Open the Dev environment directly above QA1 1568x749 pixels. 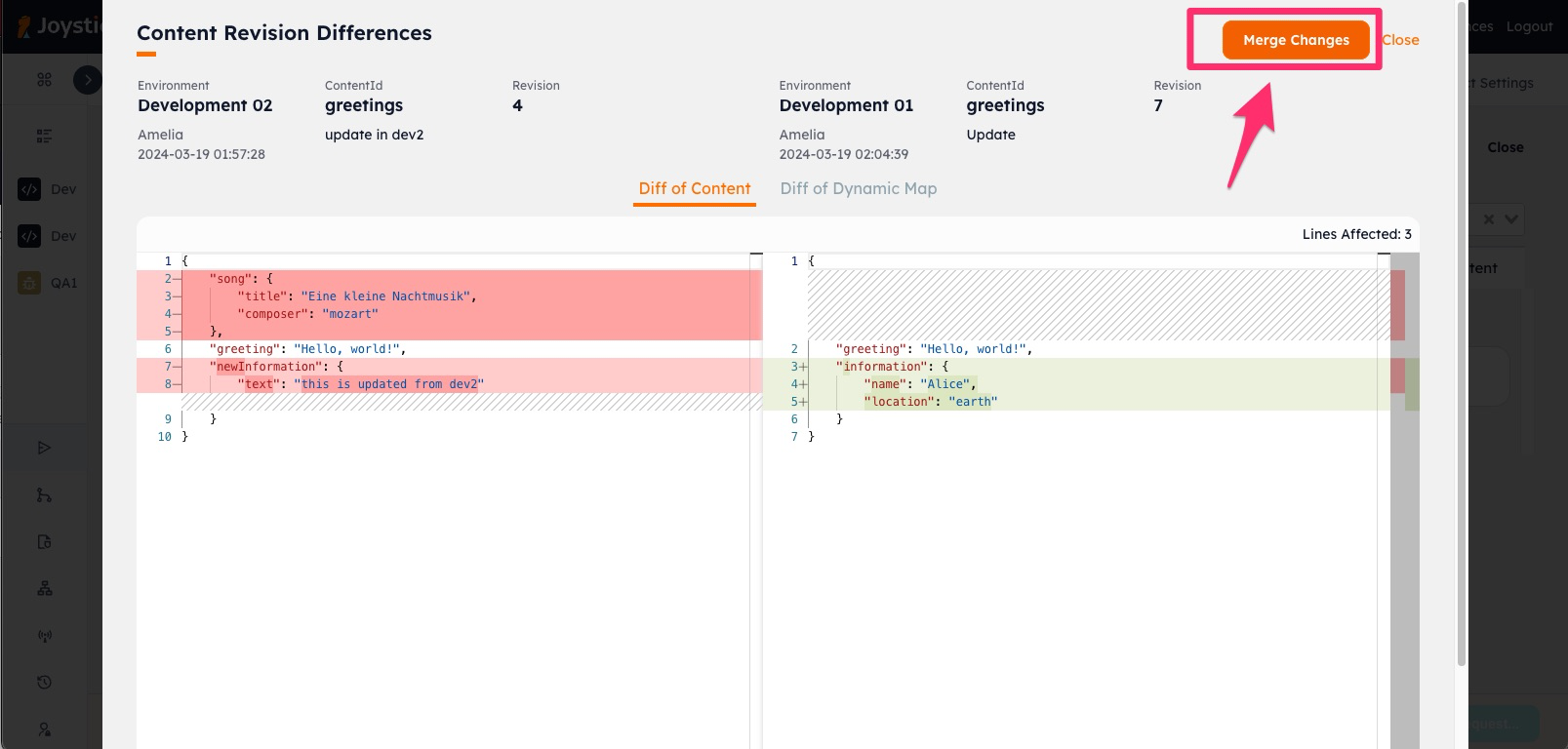(x=49, y=236)
